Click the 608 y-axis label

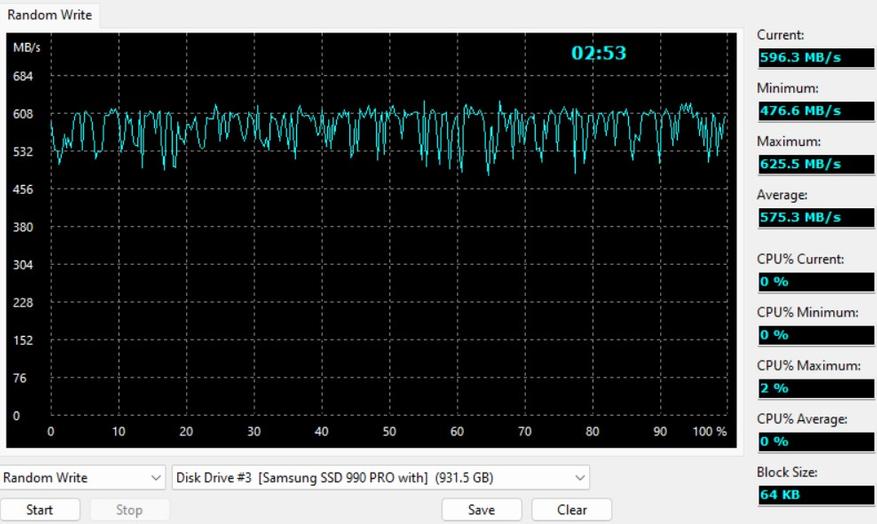23,114
